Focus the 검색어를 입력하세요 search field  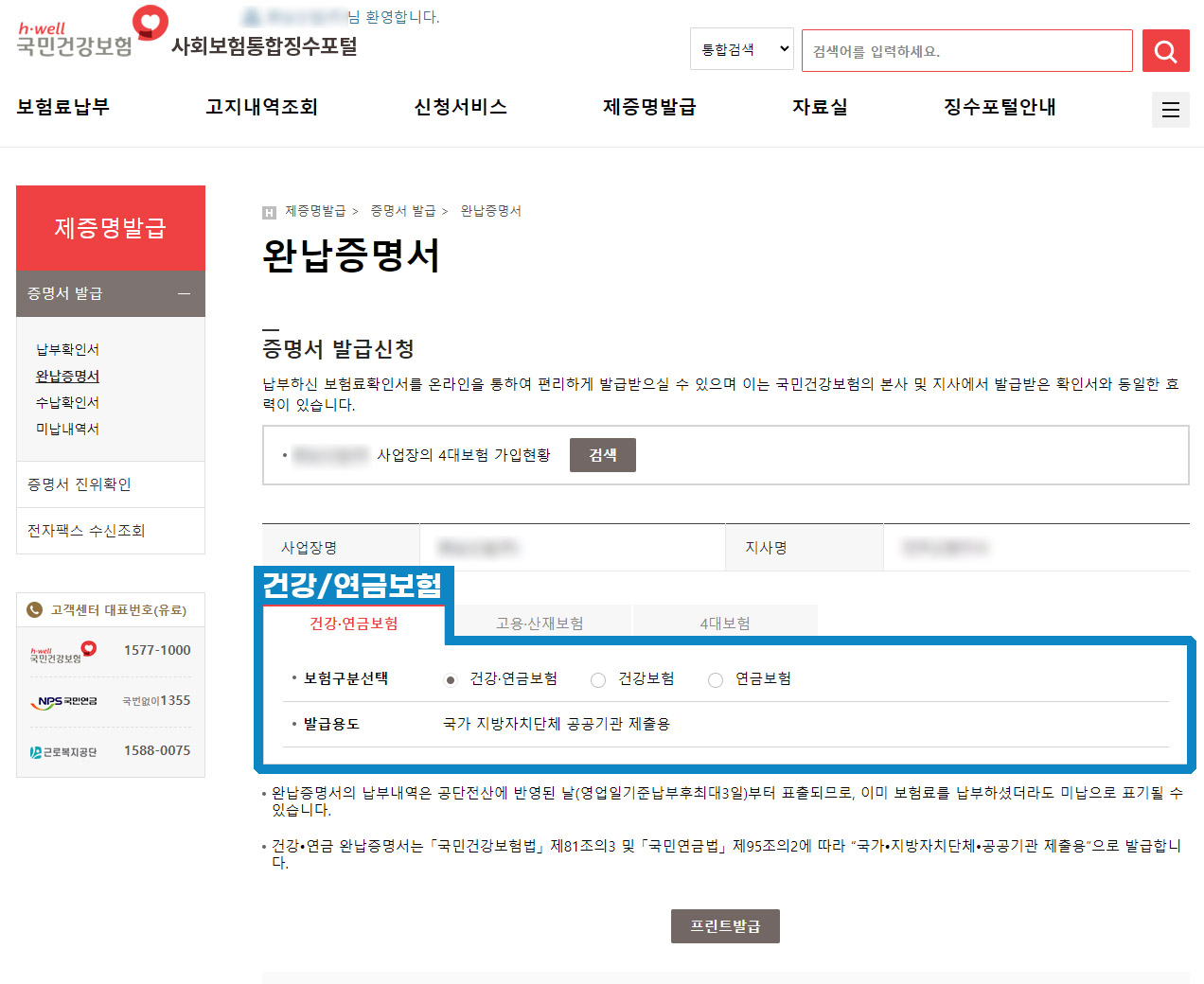tap(966, 51)
